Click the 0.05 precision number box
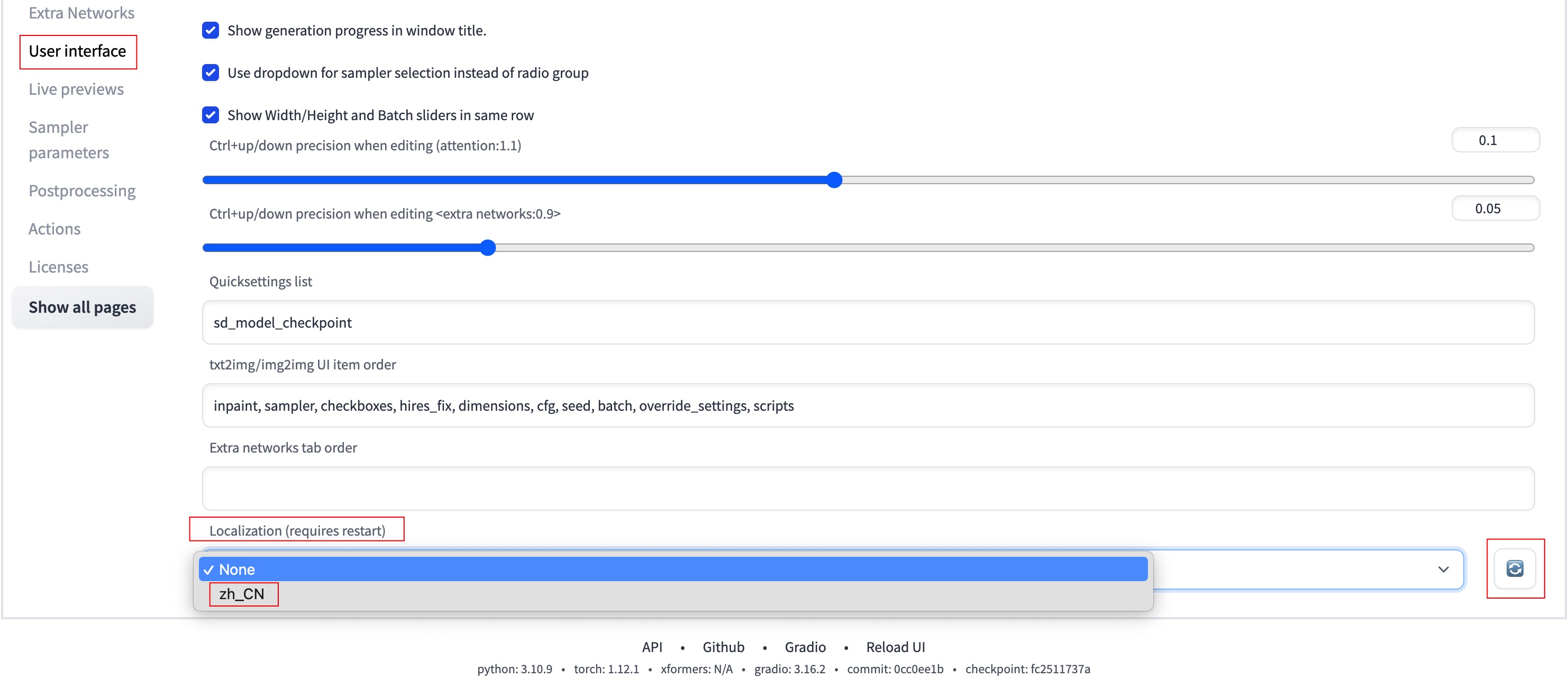This screenshot has height=687, width=1568. (x=1494, y=209)
